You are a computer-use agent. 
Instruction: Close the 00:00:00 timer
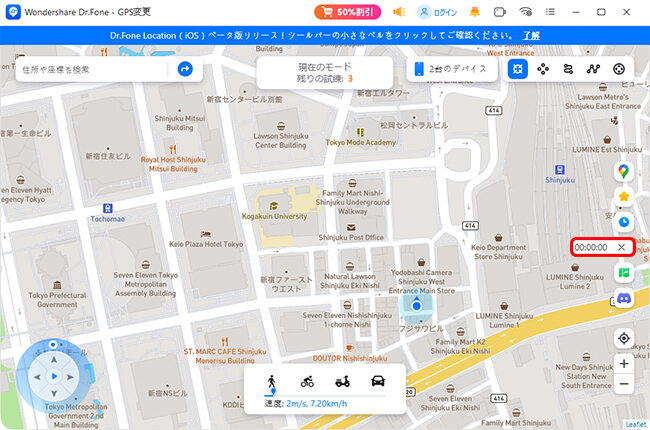coord(622,247)
